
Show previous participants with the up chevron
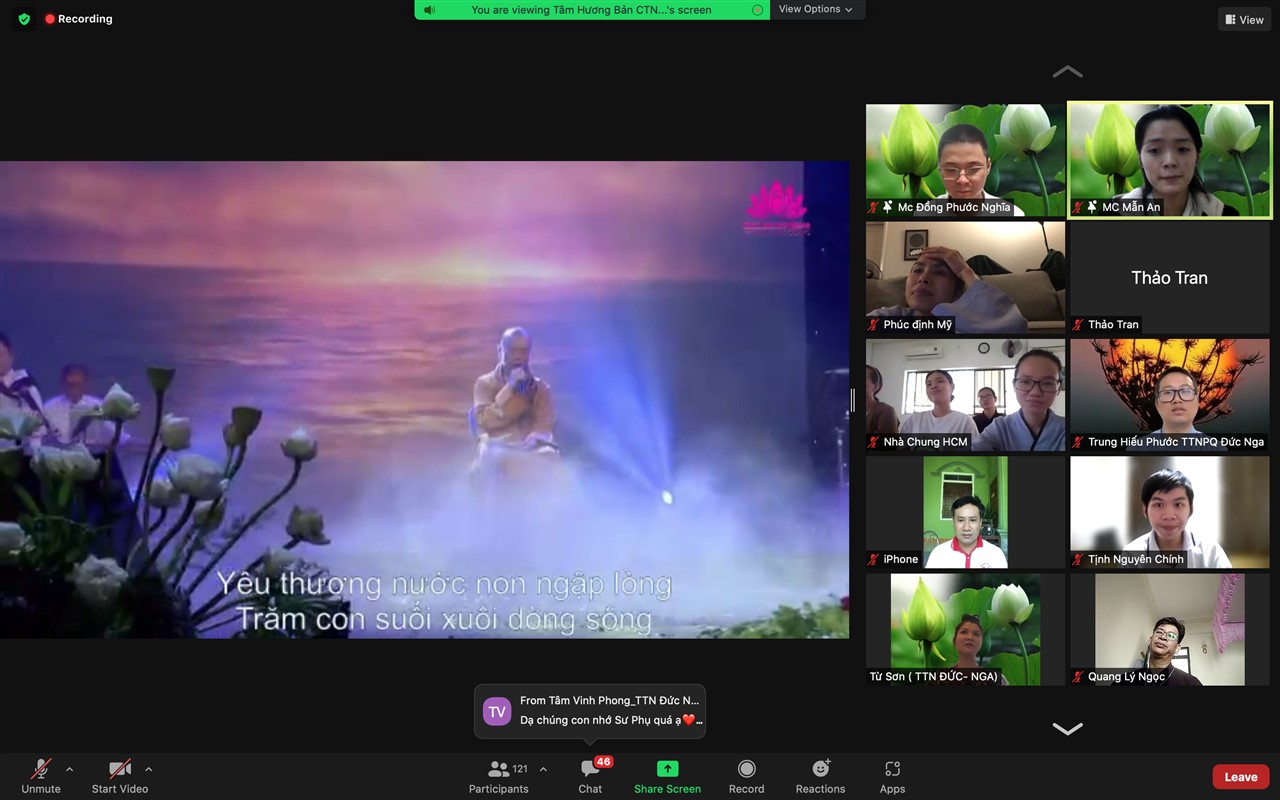(x=1068, y=72)
